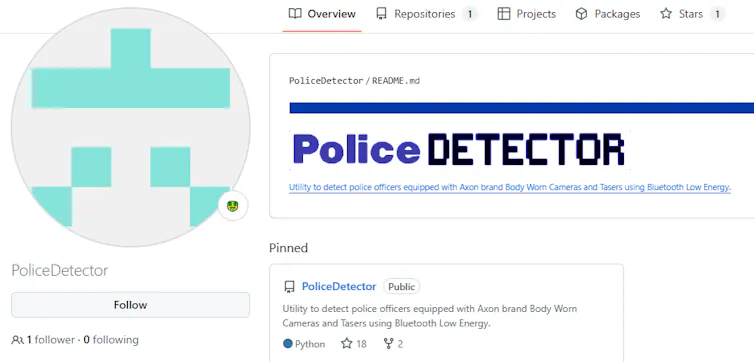Click the Pinned section heading

coord(289,248)
